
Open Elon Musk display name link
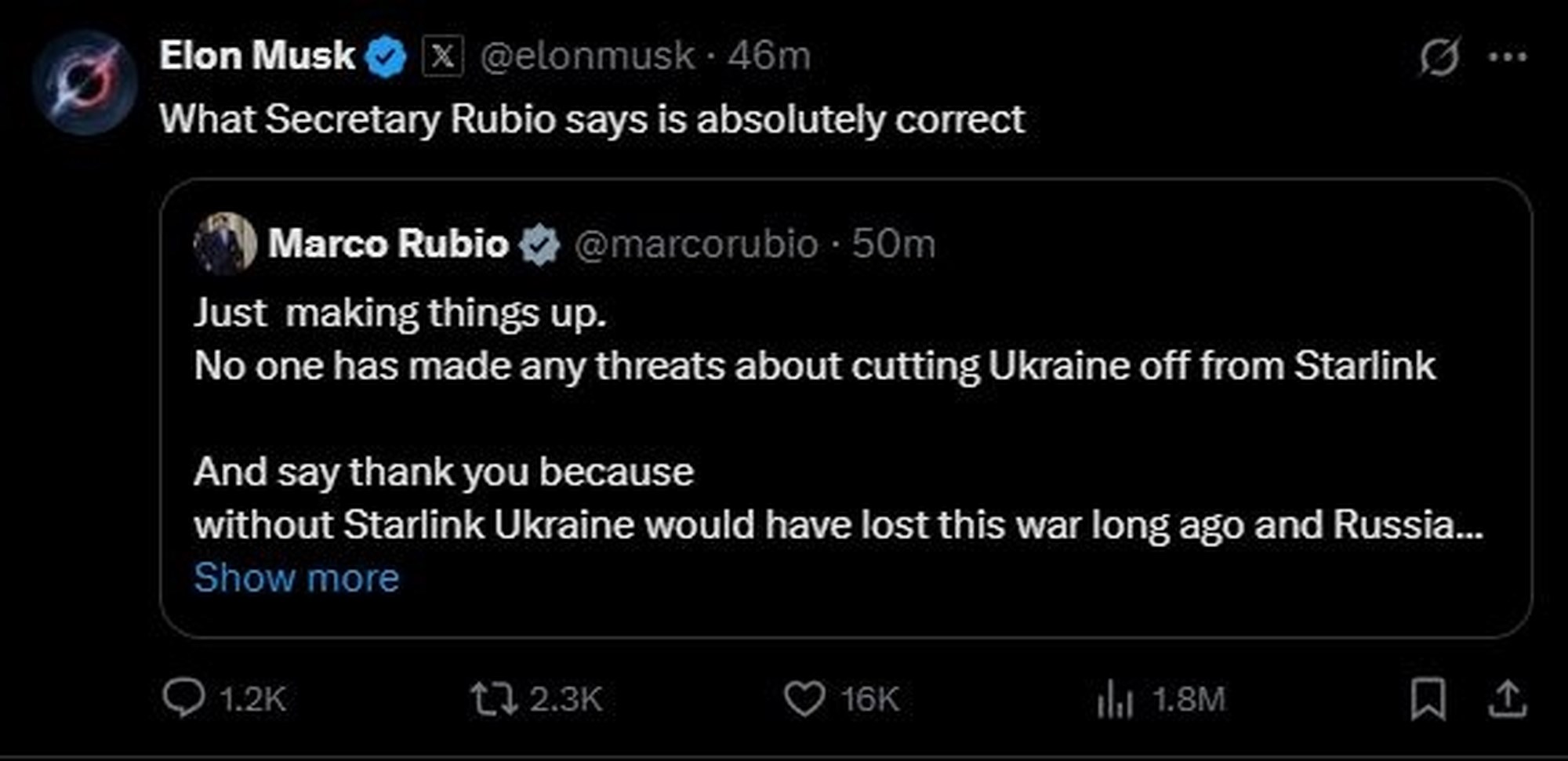(x=257, y=56)
